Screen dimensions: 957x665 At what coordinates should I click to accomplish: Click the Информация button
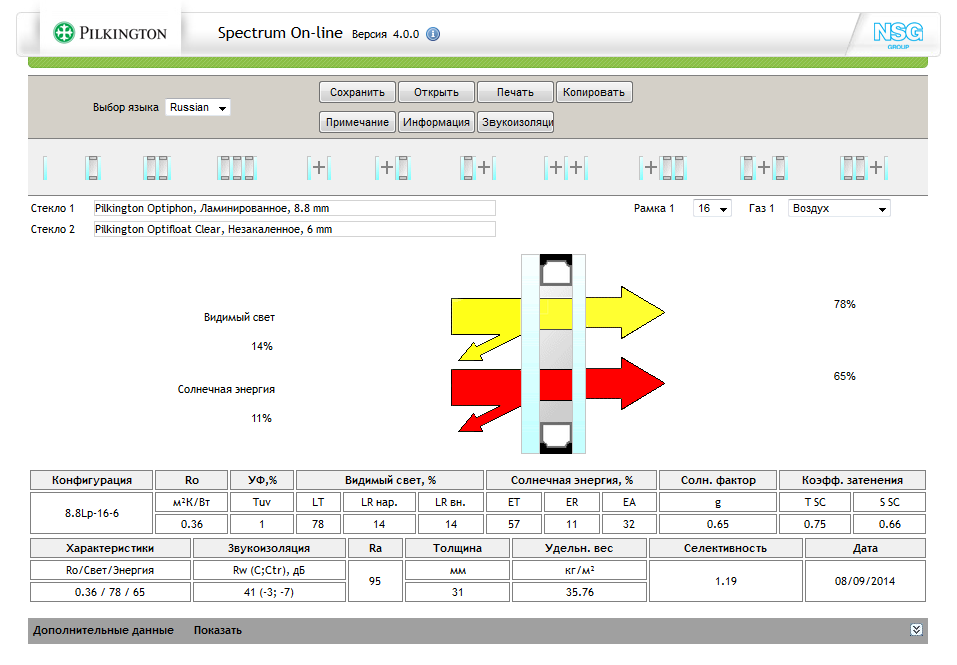[x=436, y=122]
